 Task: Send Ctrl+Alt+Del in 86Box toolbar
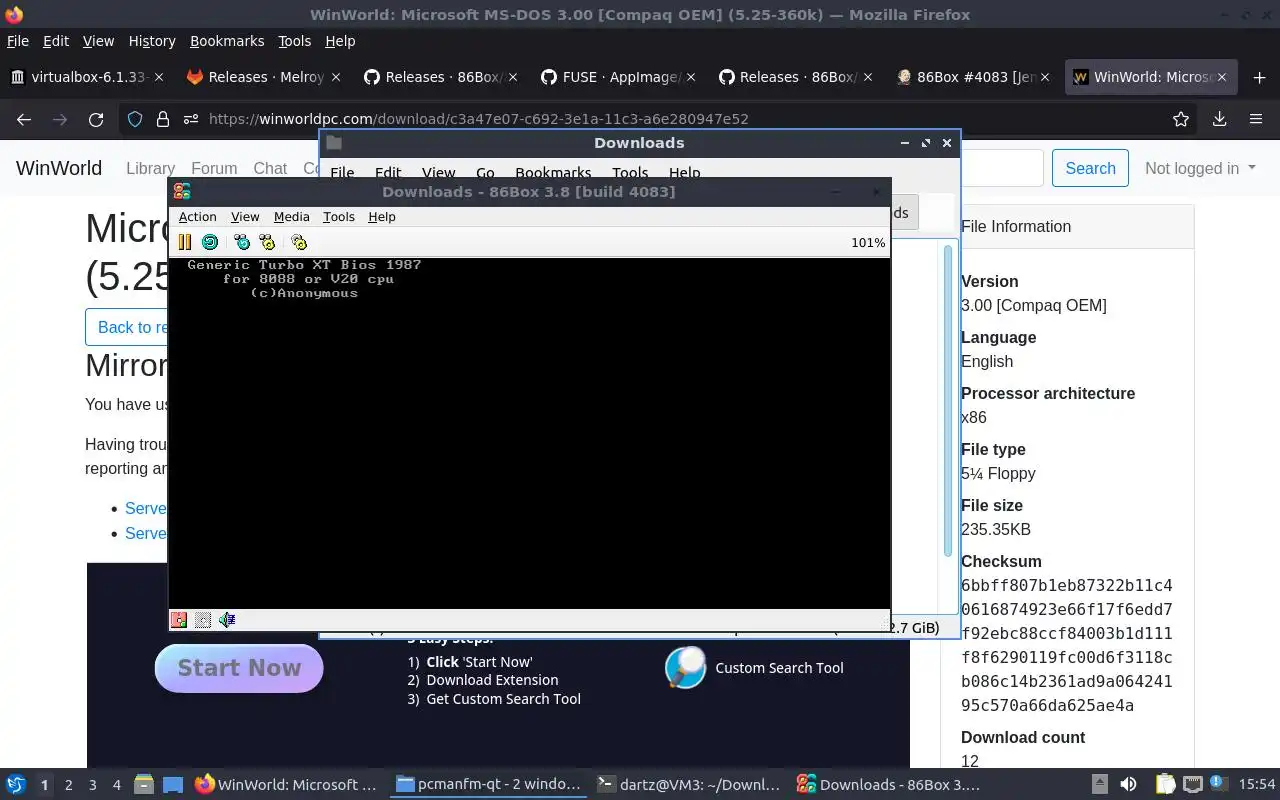tap(242, 242)
